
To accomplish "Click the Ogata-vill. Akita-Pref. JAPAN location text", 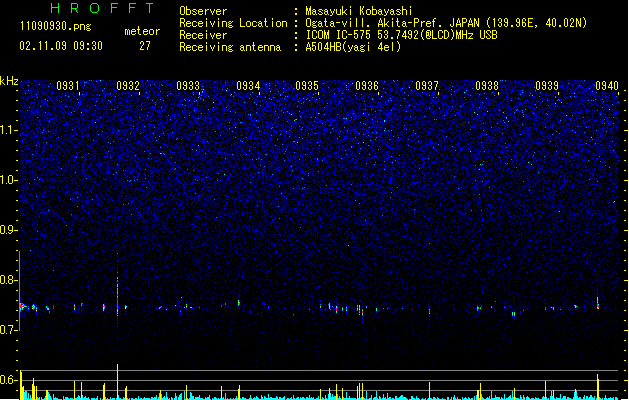I will 446,23.
